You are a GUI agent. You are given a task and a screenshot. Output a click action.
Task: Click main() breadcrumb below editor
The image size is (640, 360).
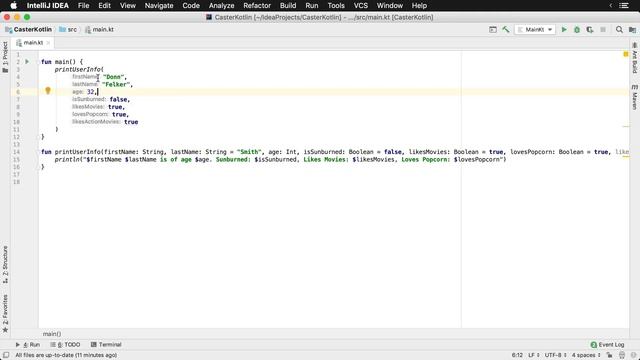click(x=52, y=334)
